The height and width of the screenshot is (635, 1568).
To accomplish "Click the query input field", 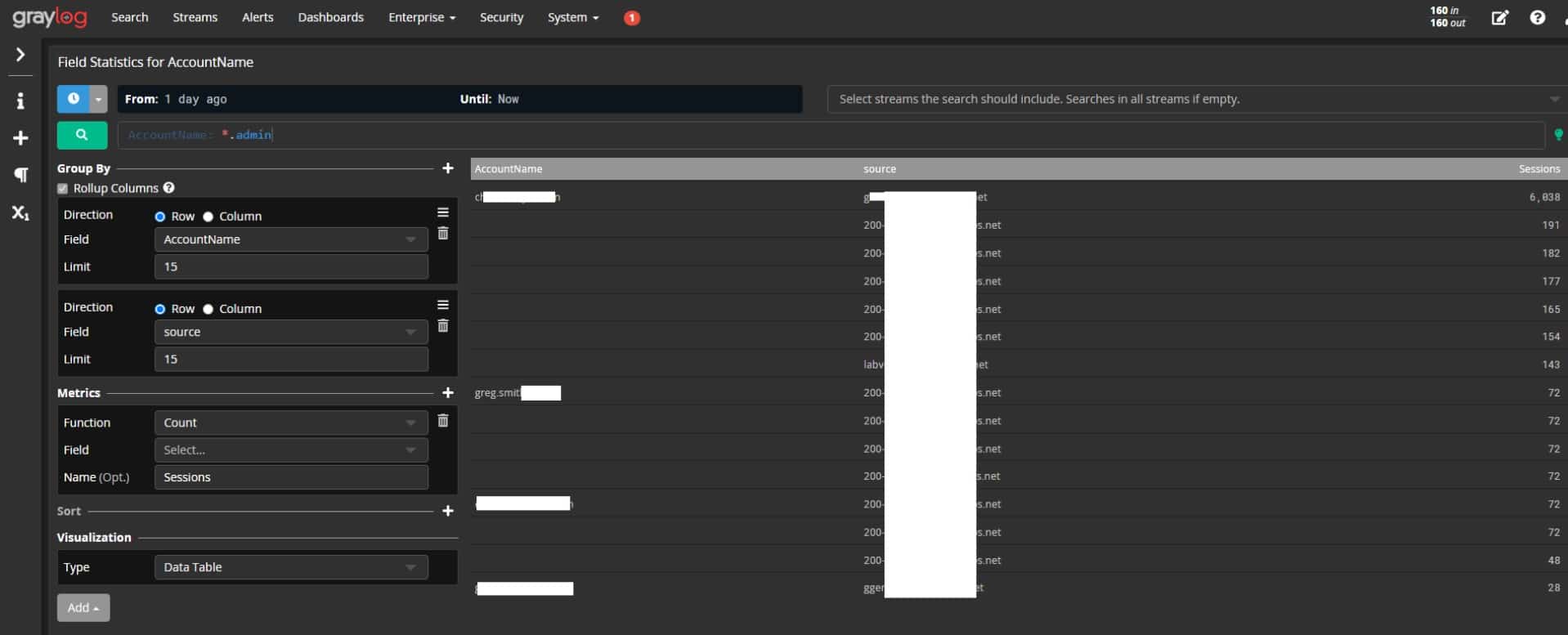I will click(831, 135).
